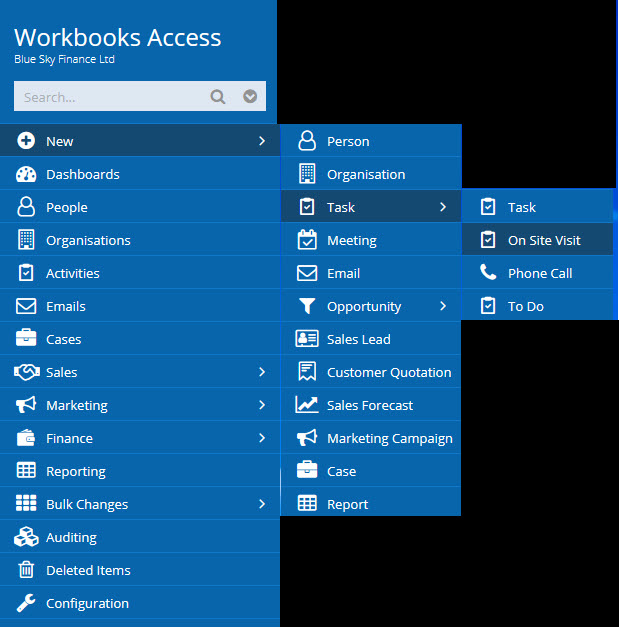Image resolution: width=619 pixels, height=627 pixels.
Task: Click the Sales Lead contact card icon
Action: pyautogui.click(x=307, y=339)
